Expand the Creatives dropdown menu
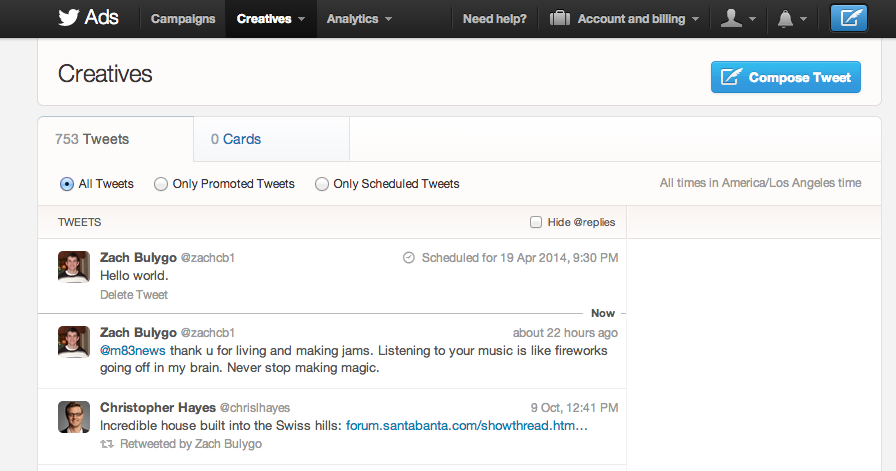 (x=271, y=19)
